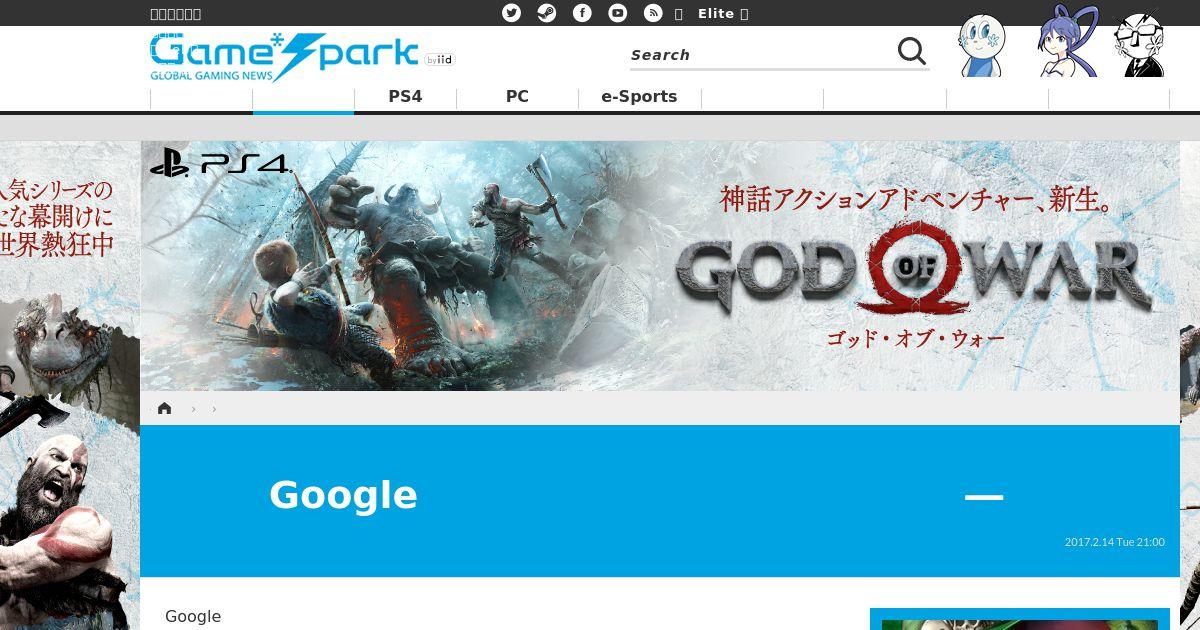Viewport: 1200px width, 630px height.
Task: Click the sidebar thumbnail below the header
Action: point(1020,619)
